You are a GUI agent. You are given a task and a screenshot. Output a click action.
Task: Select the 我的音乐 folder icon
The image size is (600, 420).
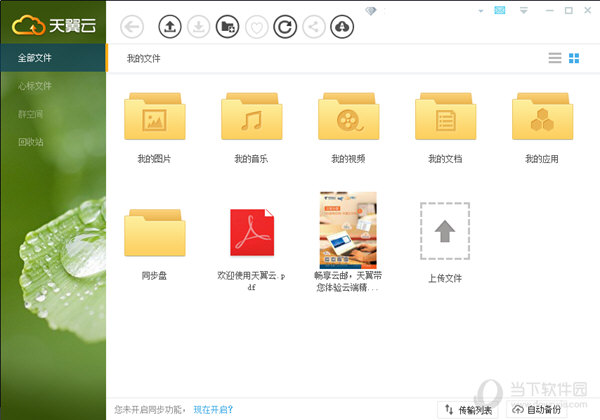tap(252, 116)
